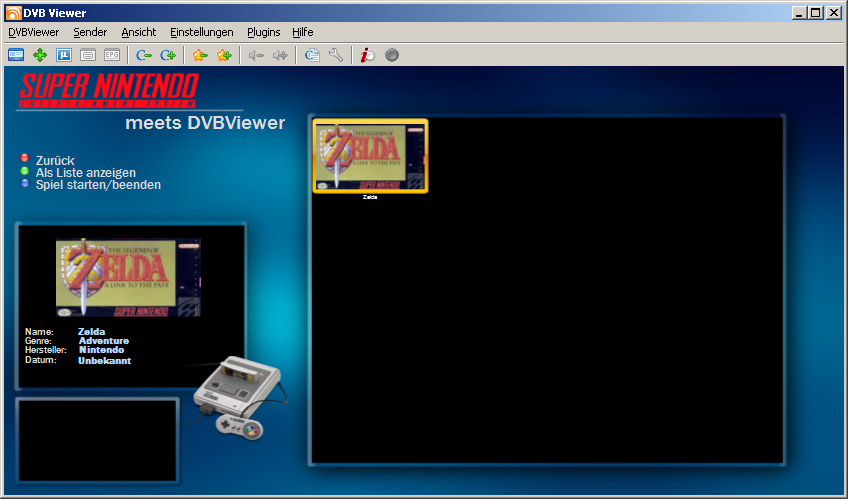Open settings via the wrench icon
The width and height of the screenshot is (848, 499).
tap(336, 55)
